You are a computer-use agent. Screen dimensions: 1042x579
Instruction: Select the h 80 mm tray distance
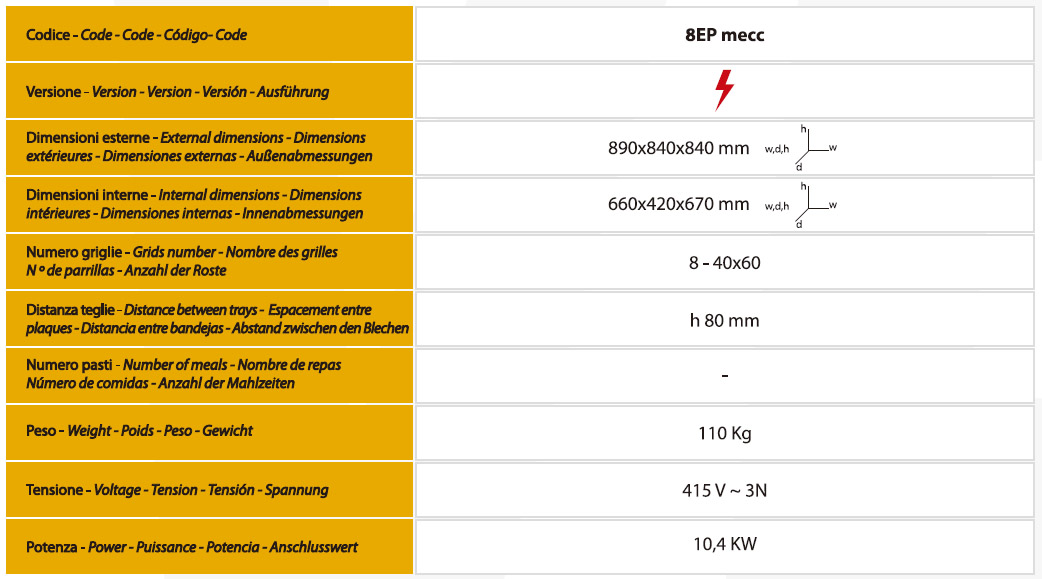click(724, 320)
